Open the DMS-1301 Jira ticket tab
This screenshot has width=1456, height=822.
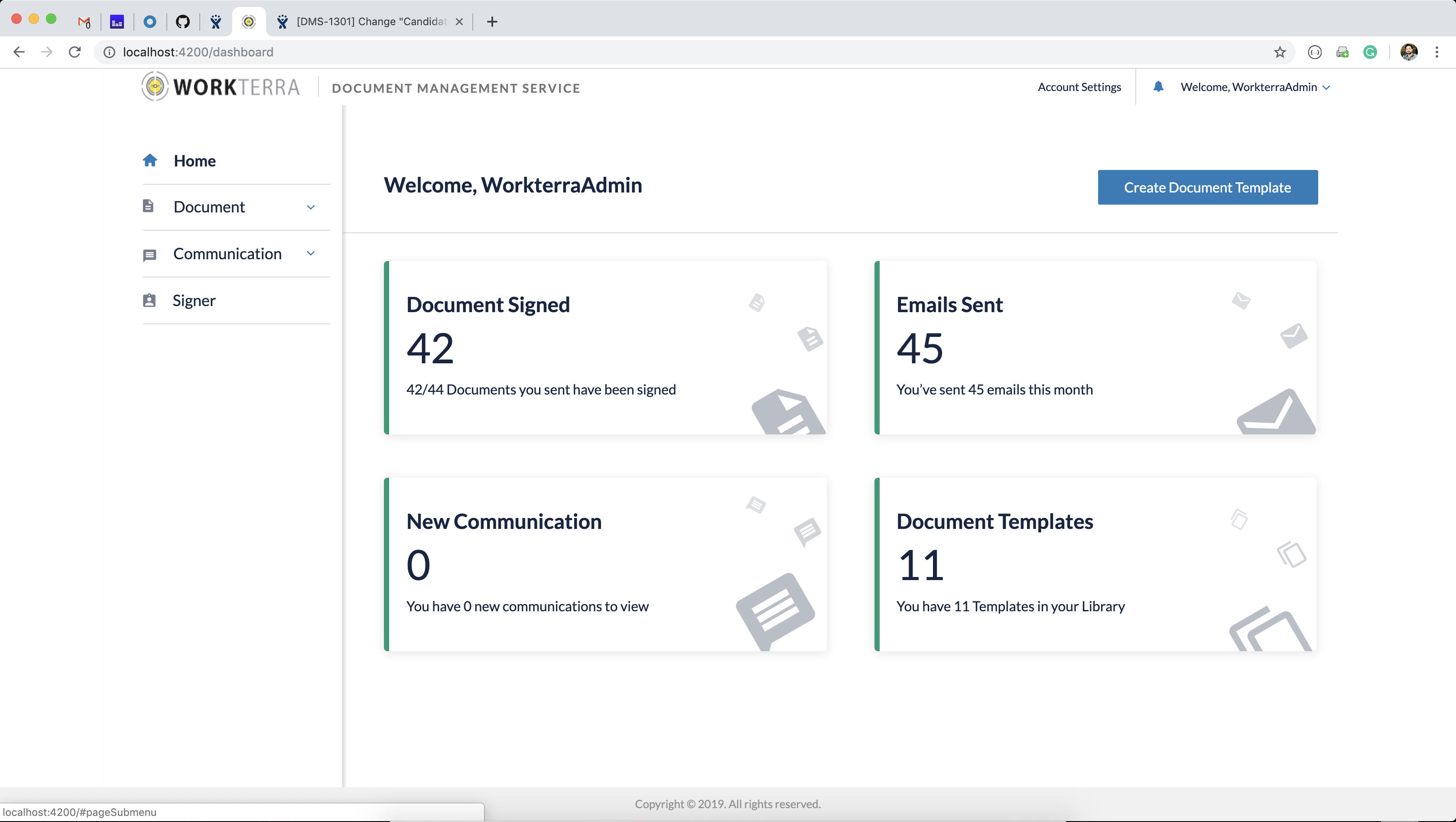pos(370,22)
